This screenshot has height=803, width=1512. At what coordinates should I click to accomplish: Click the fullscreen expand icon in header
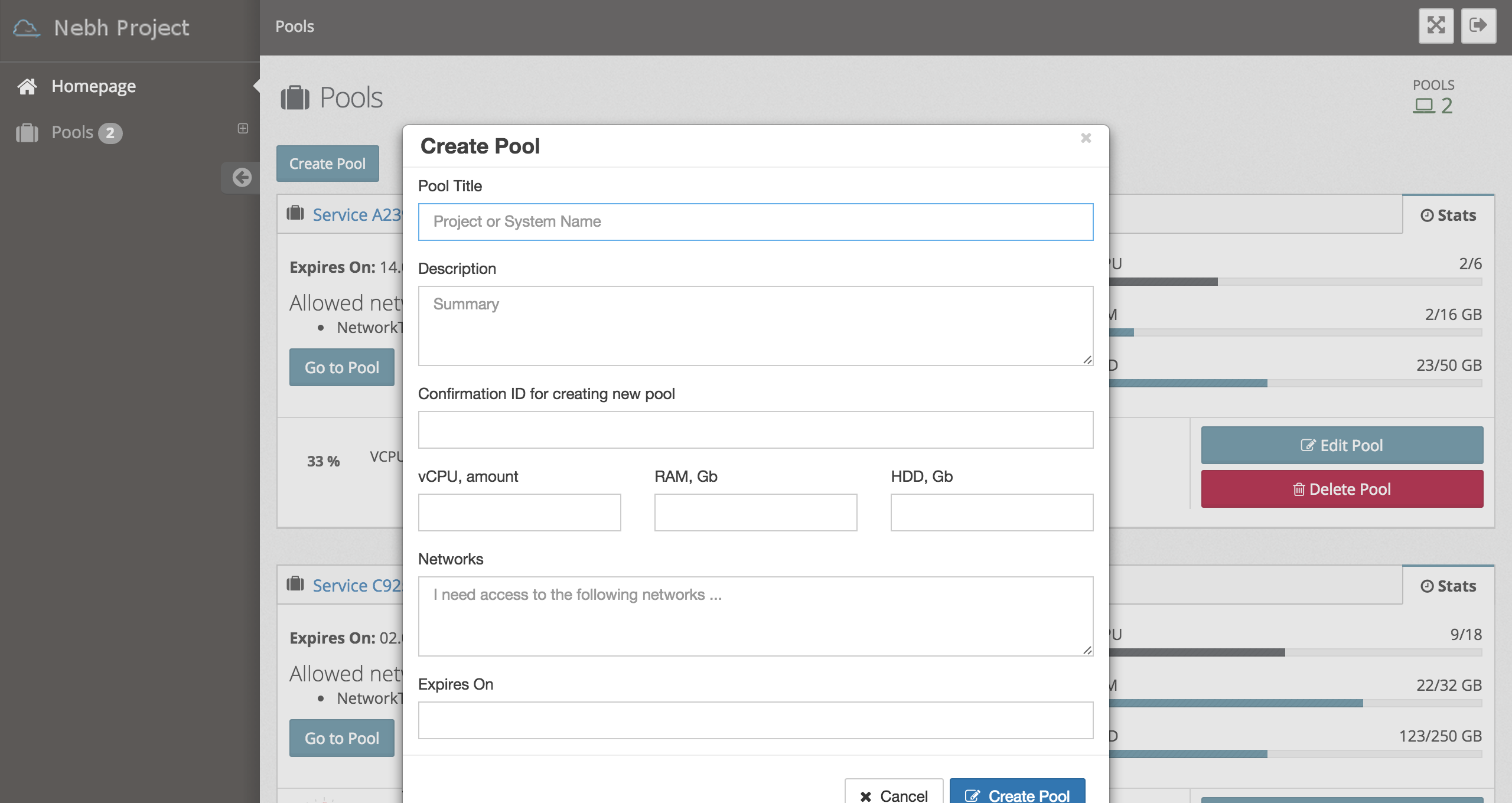(x=1436, y=25)
